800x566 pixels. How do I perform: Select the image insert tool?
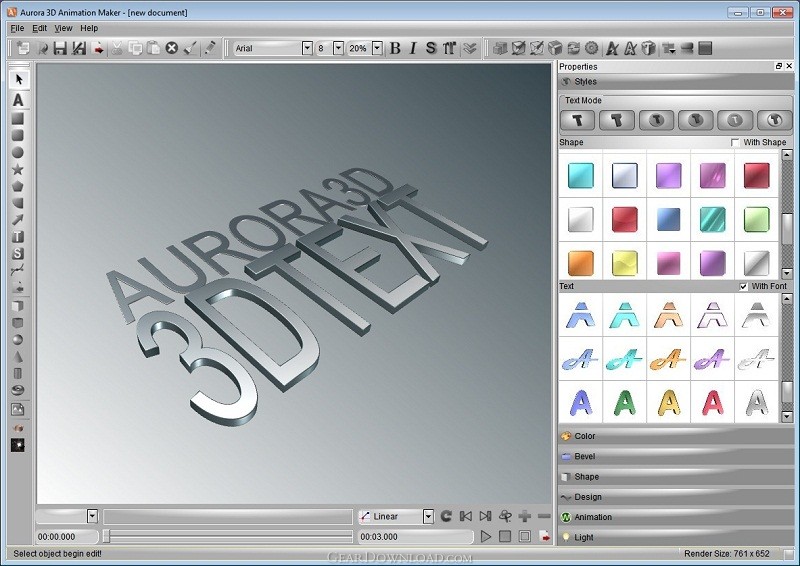pos(18,409)
